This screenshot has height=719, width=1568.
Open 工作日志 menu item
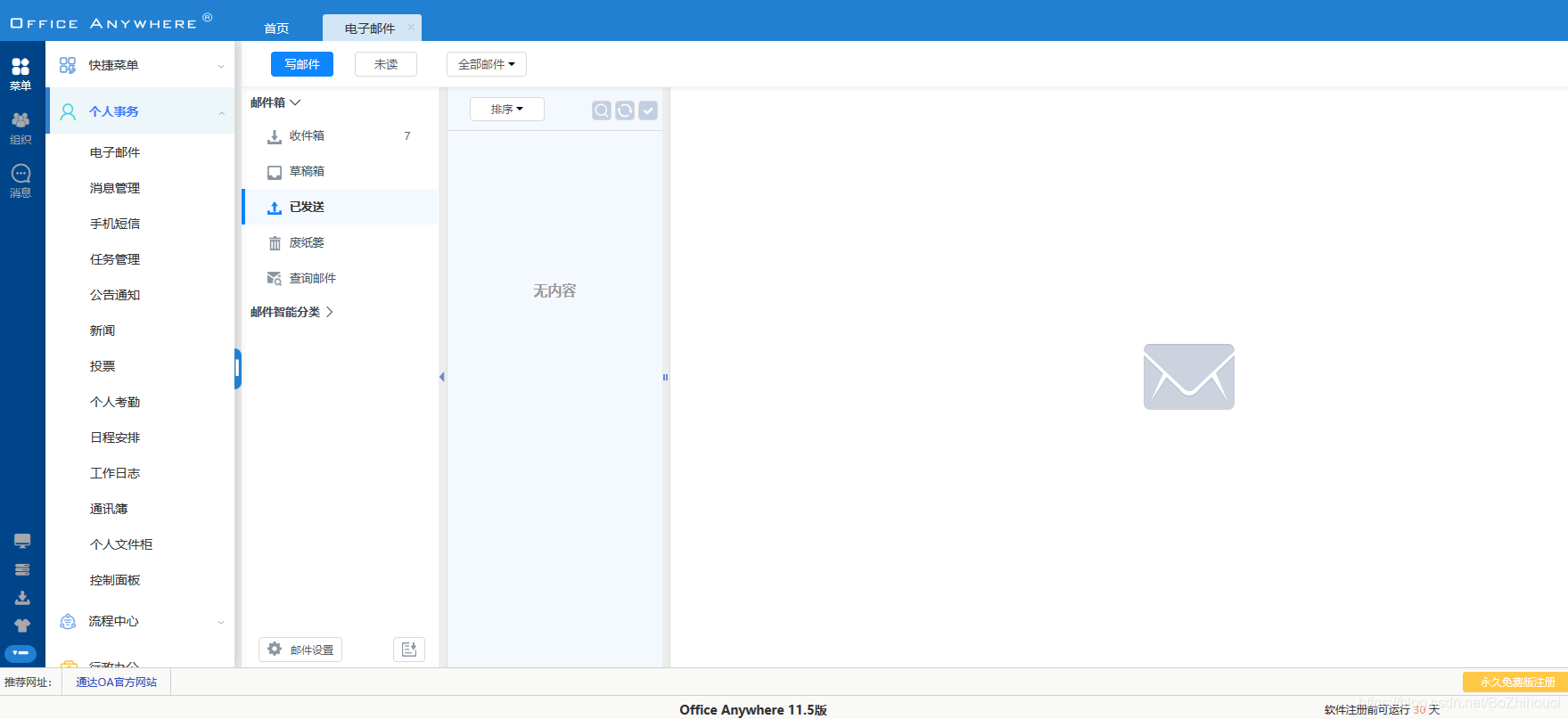click(115, 473)
